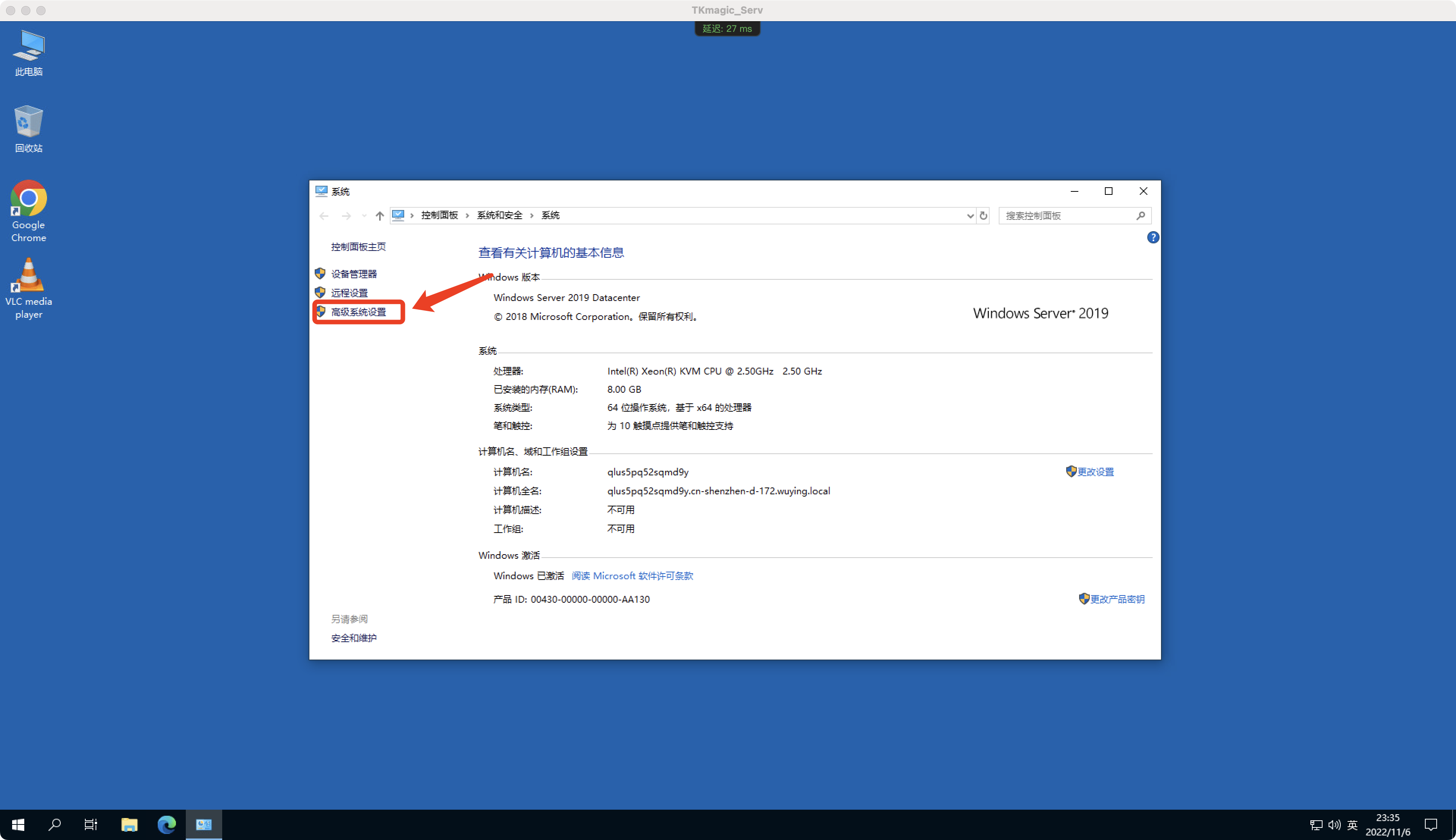The width and height of the screenshot is (1456, 840).
Task: Expand the chevron after 系统和安全 breadcrumb
Action: pyautogui.click(x=532, y=215)
